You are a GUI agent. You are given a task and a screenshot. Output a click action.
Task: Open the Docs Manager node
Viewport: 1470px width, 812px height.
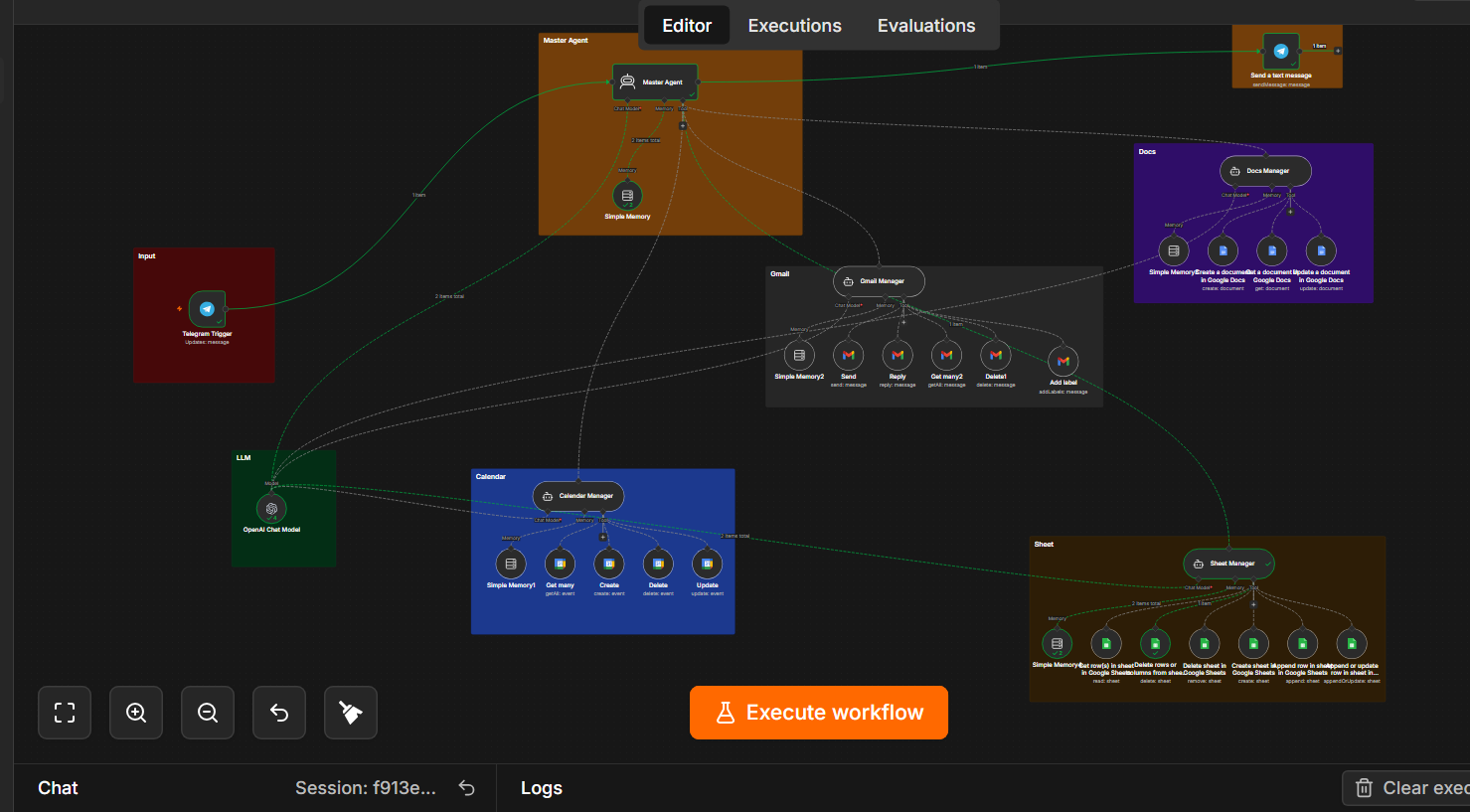(1265, 171)
